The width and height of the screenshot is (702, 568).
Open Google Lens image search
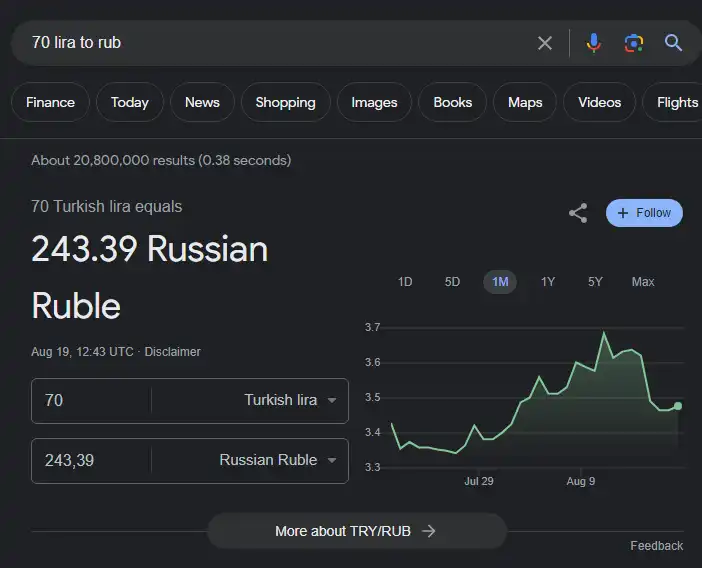pos(633,43)
